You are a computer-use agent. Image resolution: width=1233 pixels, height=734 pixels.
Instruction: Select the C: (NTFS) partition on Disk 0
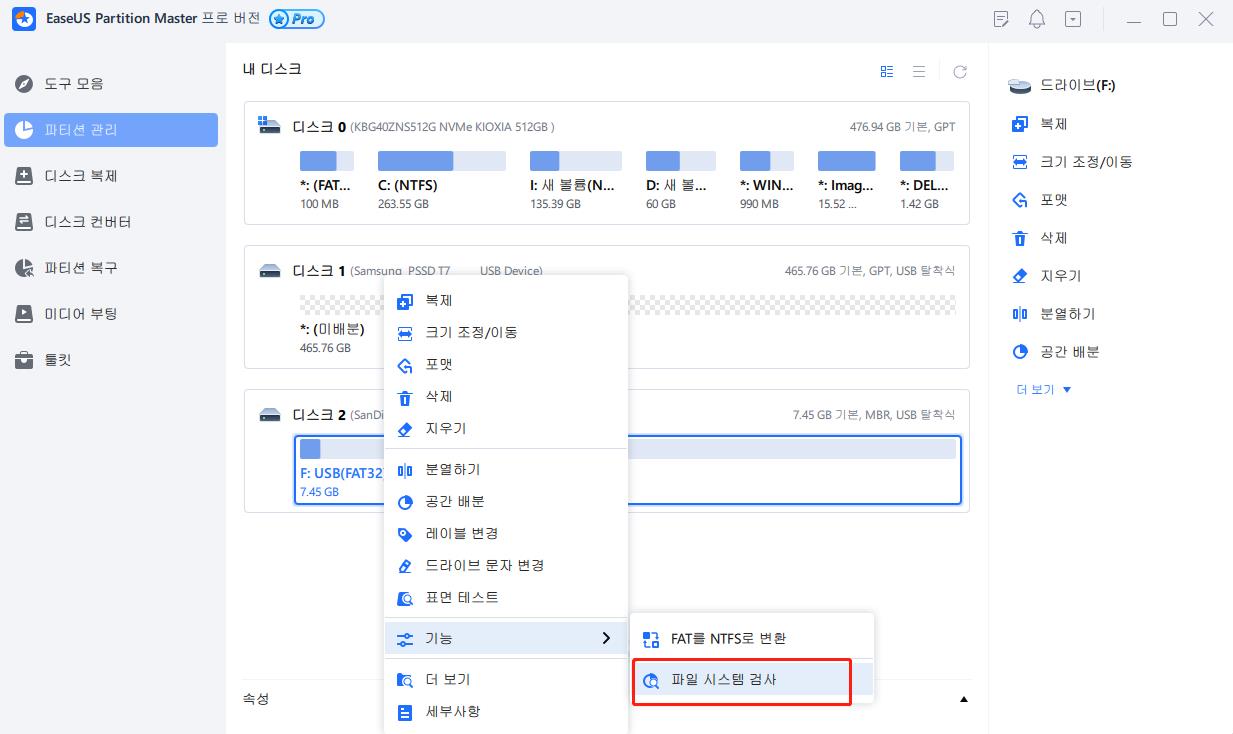tap(441, 180)
